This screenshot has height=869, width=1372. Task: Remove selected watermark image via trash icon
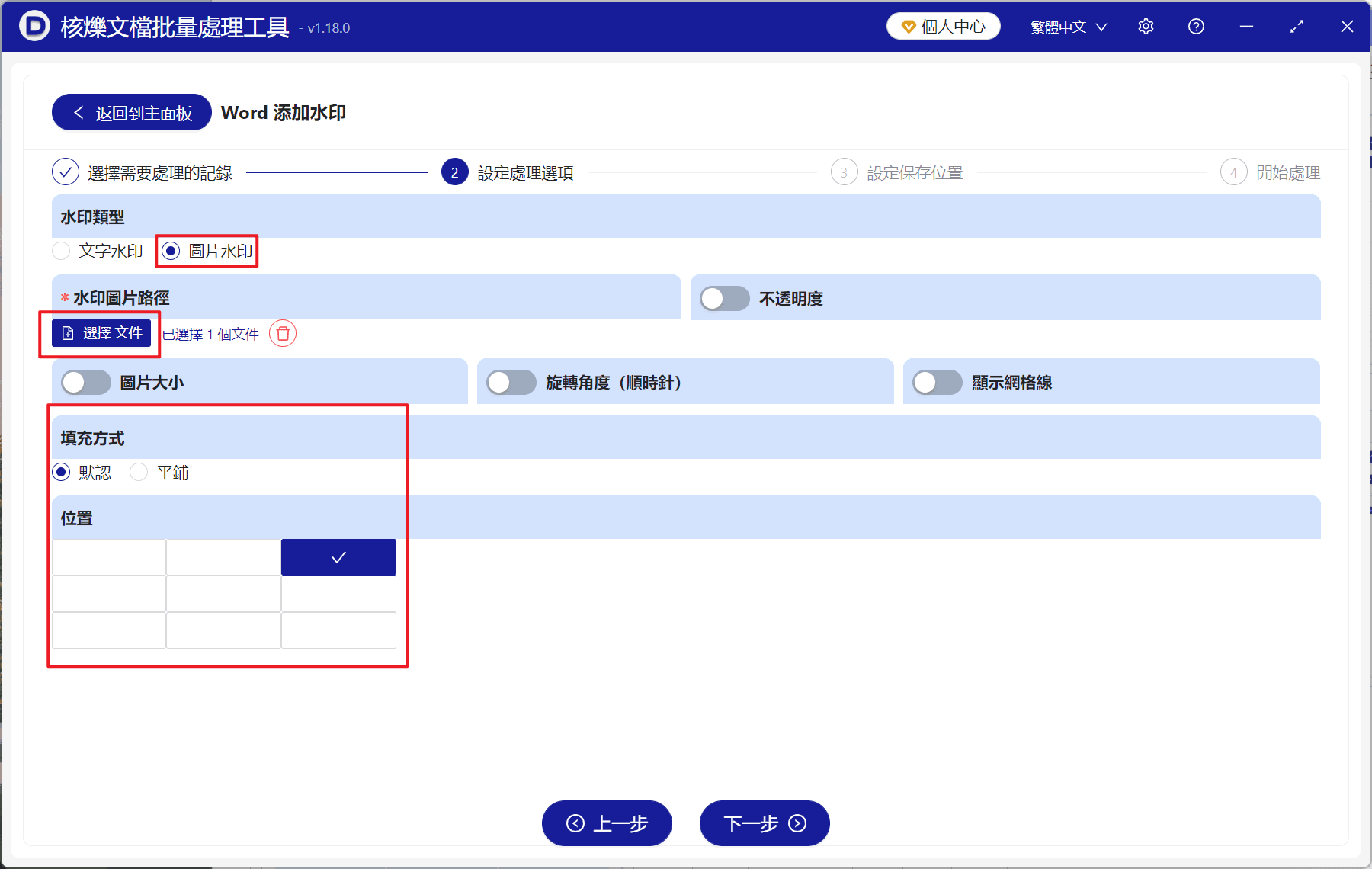click(281, 334)
